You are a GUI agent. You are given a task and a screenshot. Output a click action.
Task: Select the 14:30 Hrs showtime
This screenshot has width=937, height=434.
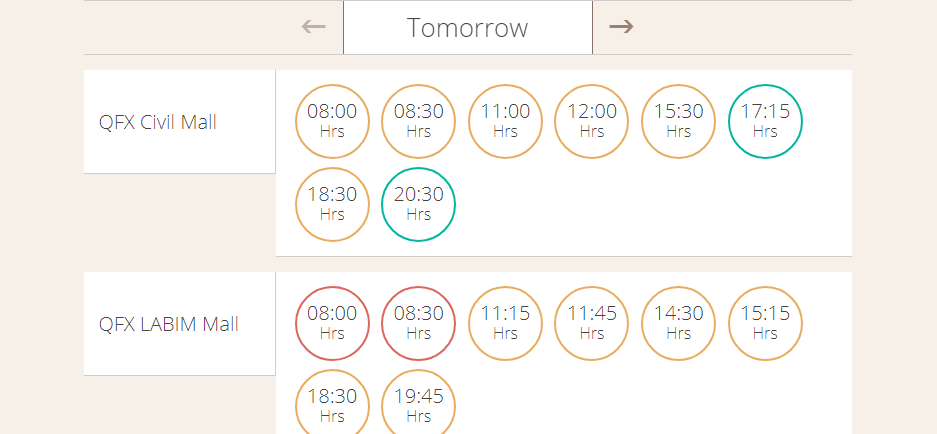[678, 323]
